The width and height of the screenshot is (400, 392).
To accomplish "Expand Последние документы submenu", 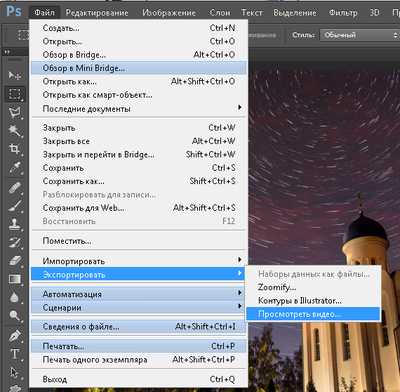I will pyautogui.click(x=139, y=109).
